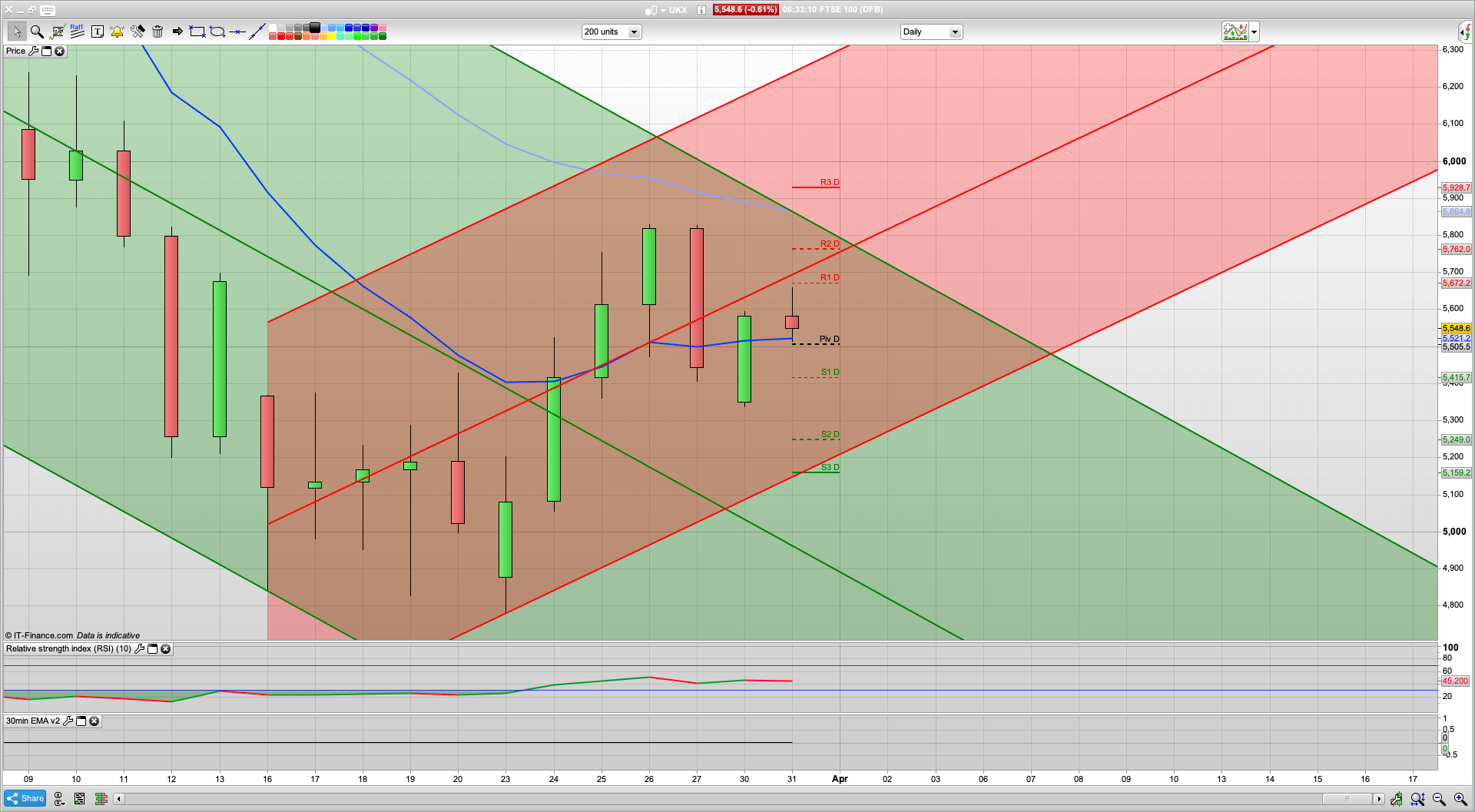The width and height of the screenshot is (1475, 812).
Task: Select the black color swatch
Action: pyautogui.click(x=315, y=28)
